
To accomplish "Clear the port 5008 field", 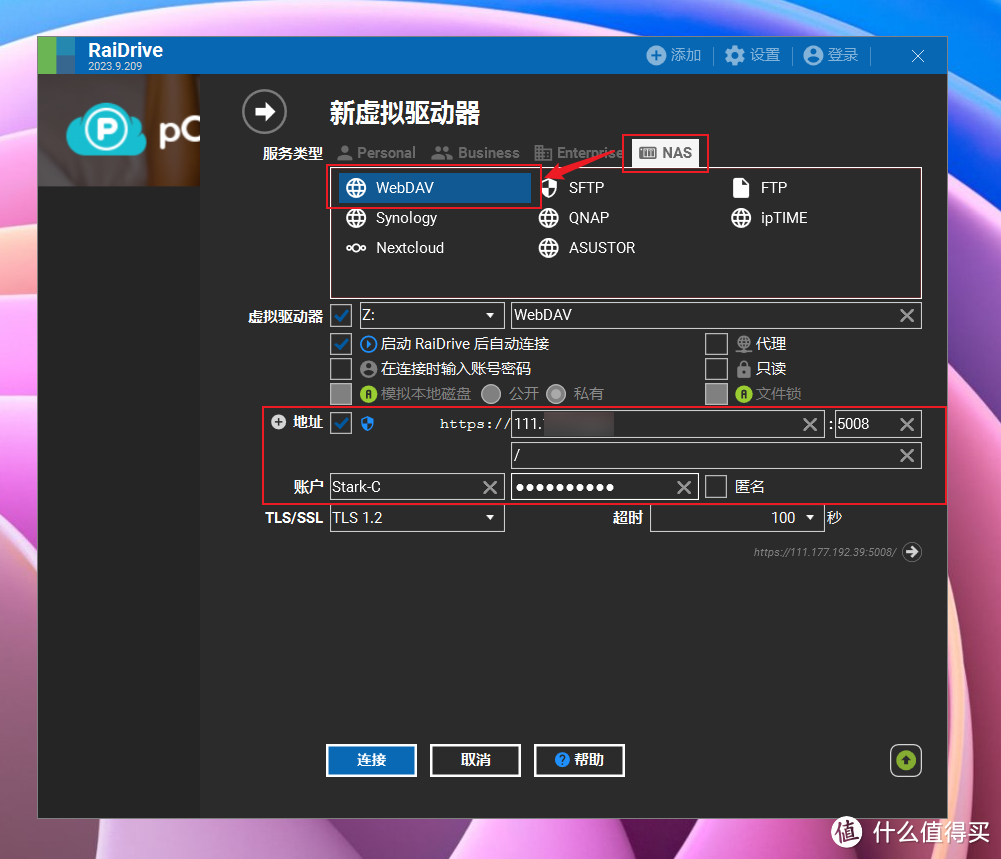I will [907, 424].
